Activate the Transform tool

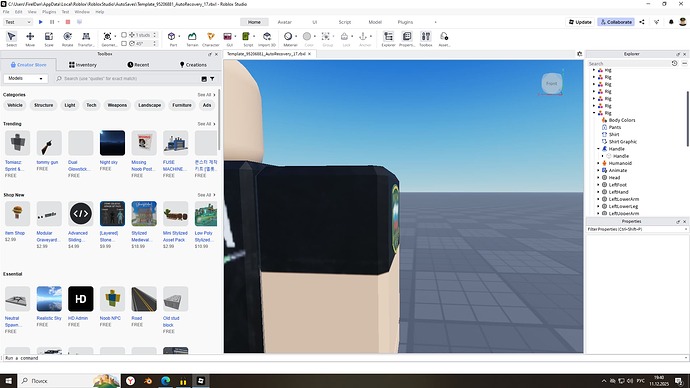pyautogui.click(x=86, y=39)
